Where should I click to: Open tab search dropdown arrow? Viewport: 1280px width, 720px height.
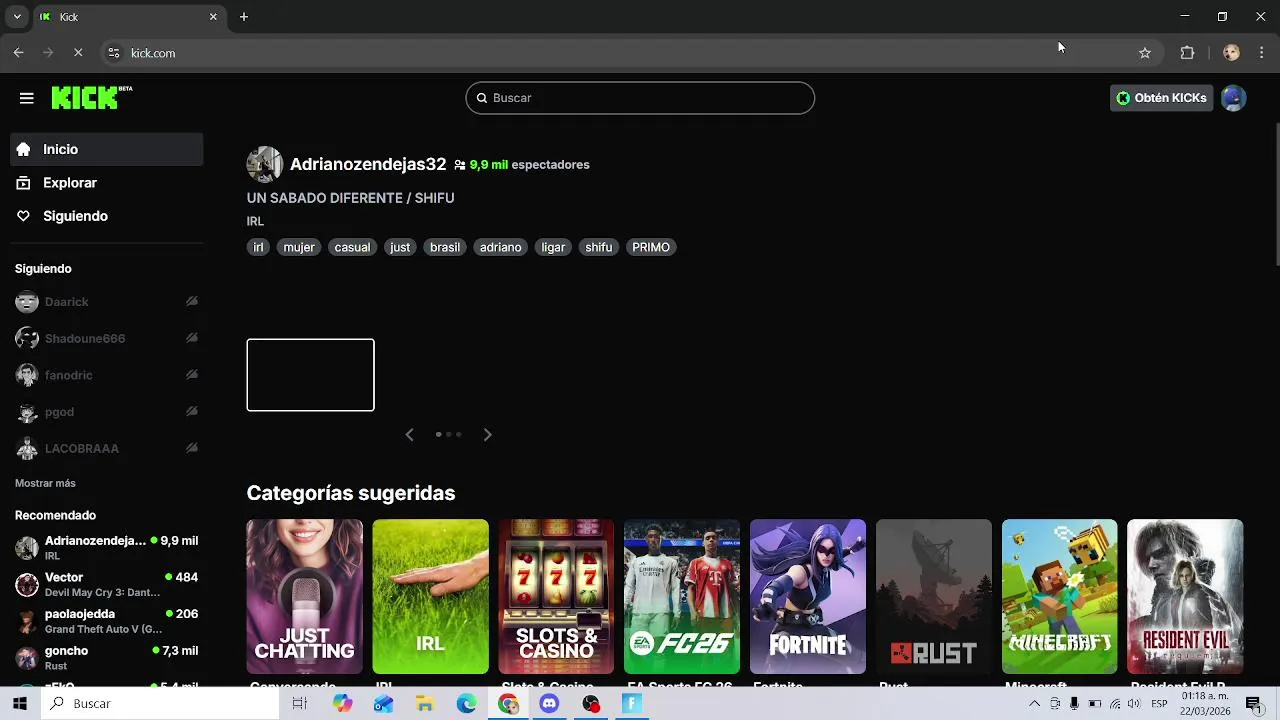(17, 17)
